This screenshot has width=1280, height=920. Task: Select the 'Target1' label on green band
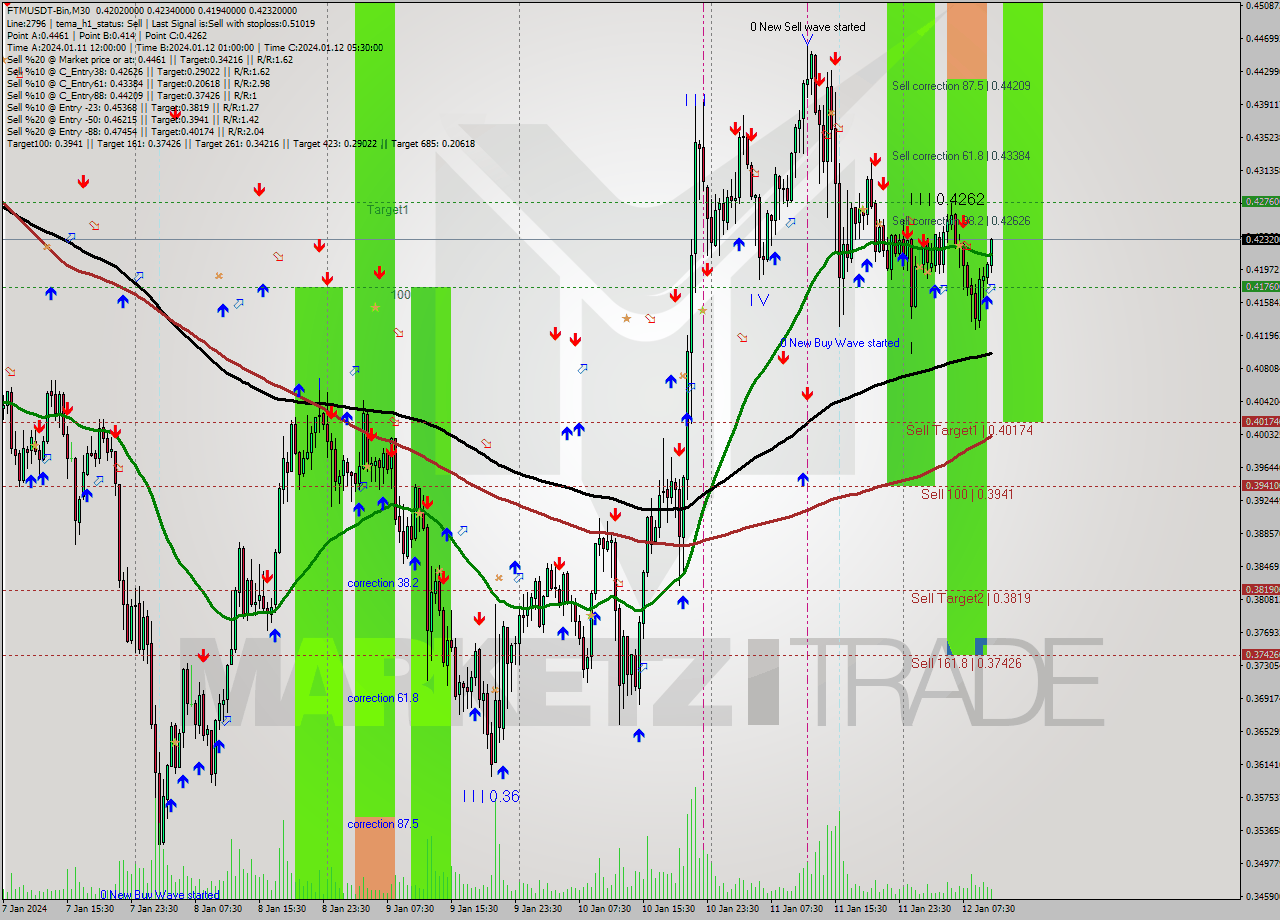[x=387, y=210]
